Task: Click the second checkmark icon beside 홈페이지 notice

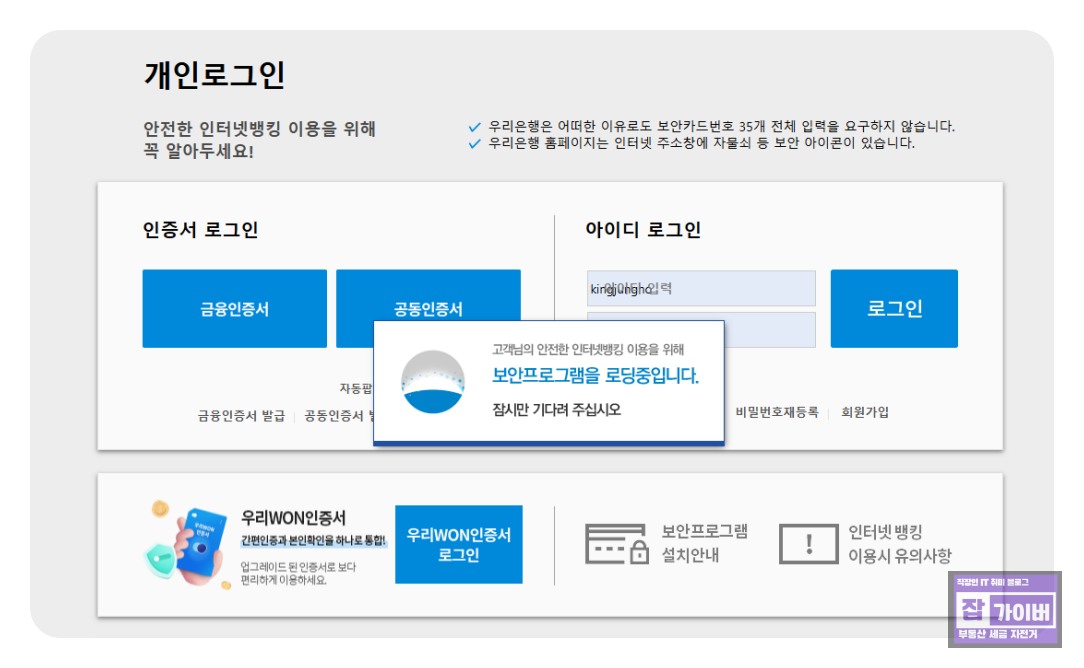Action: click(x=474, y=144)
